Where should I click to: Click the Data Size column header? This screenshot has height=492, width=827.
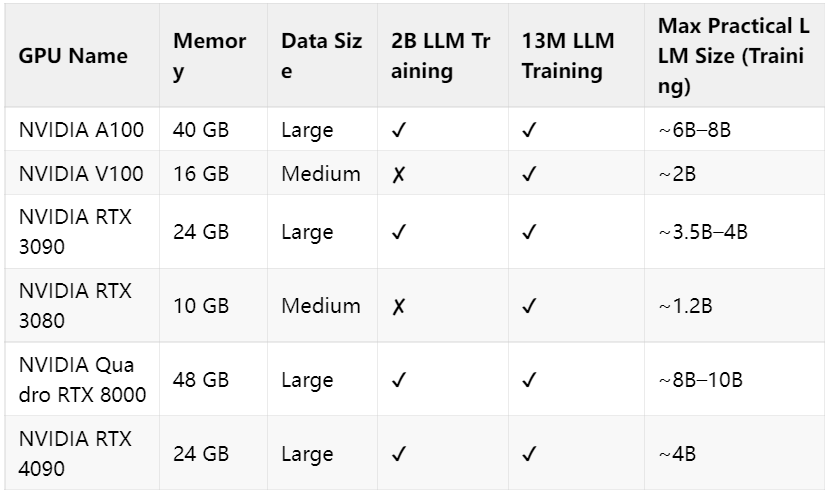321,56
